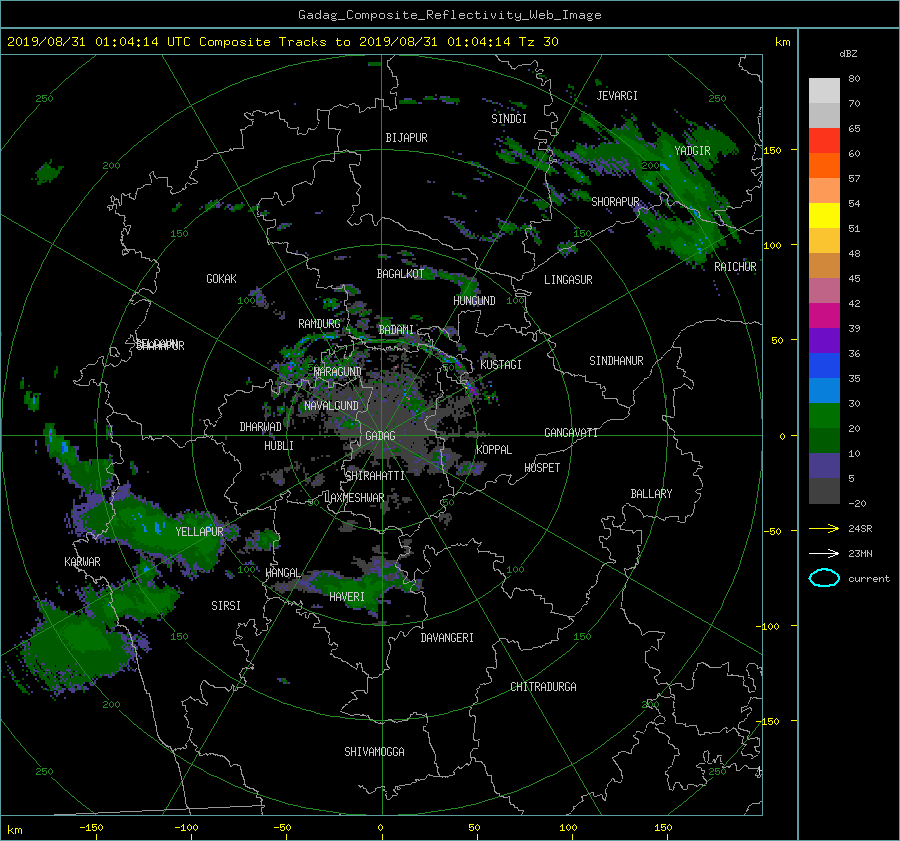The height and width of the screenshot is (841, 900).
Task: Click the 'KARWAR' city label
Action: coord(82,562)
